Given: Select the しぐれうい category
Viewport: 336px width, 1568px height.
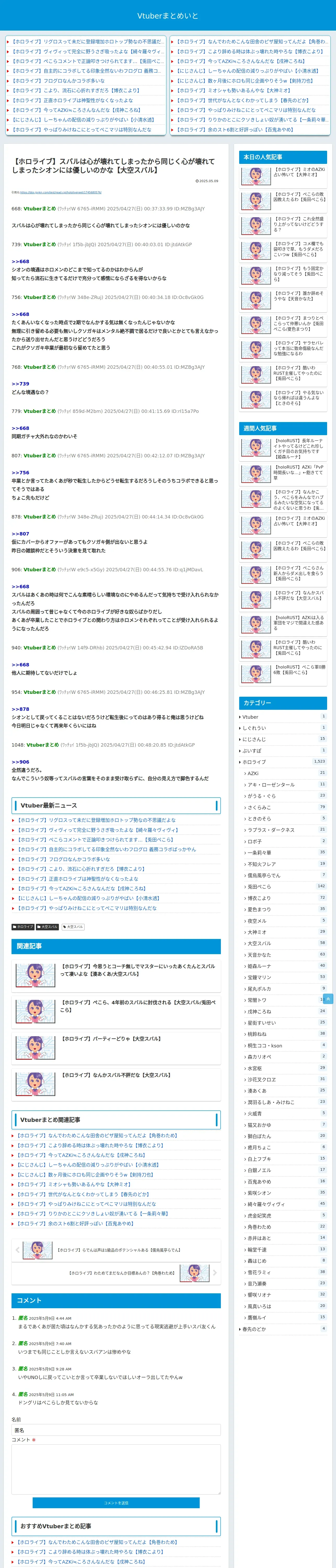Looking at the screenshot, I should click(x=283, y=728).
